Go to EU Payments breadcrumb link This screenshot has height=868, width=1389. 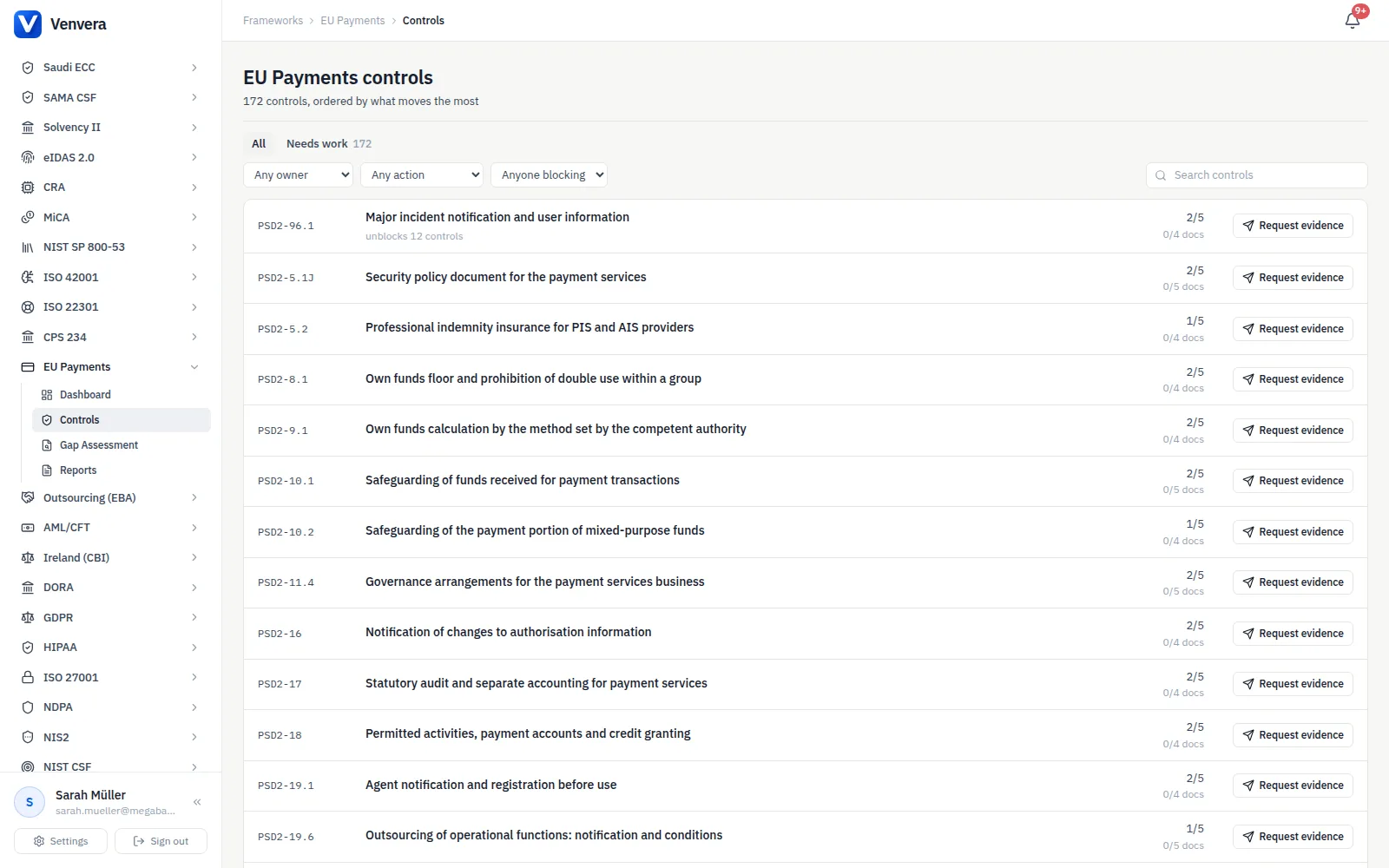(352, 21)
